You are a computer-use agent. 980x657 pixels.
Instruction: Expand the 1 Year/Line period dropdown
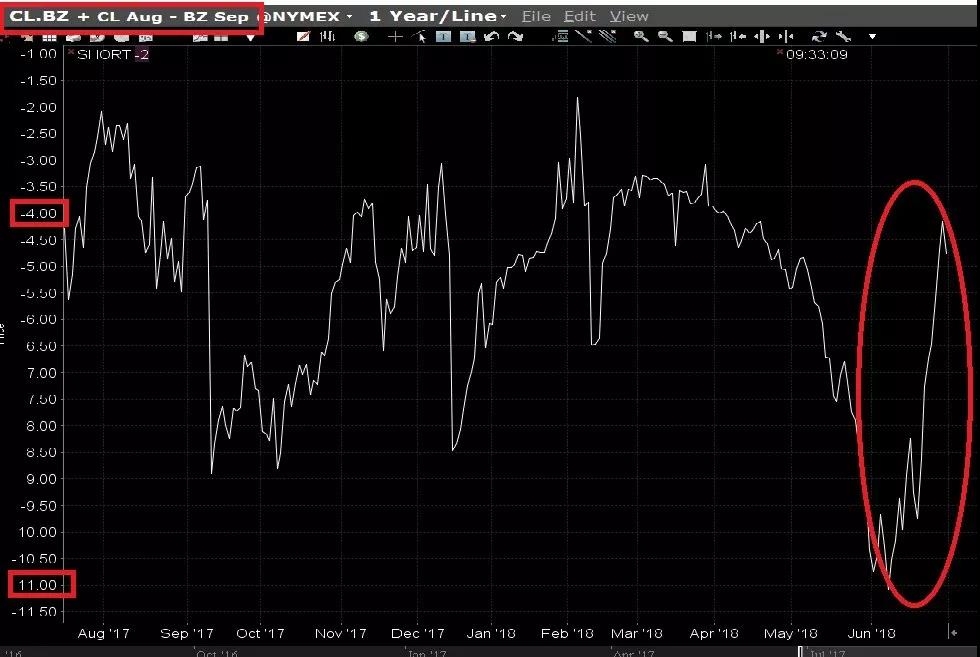(x=503, y=17)
